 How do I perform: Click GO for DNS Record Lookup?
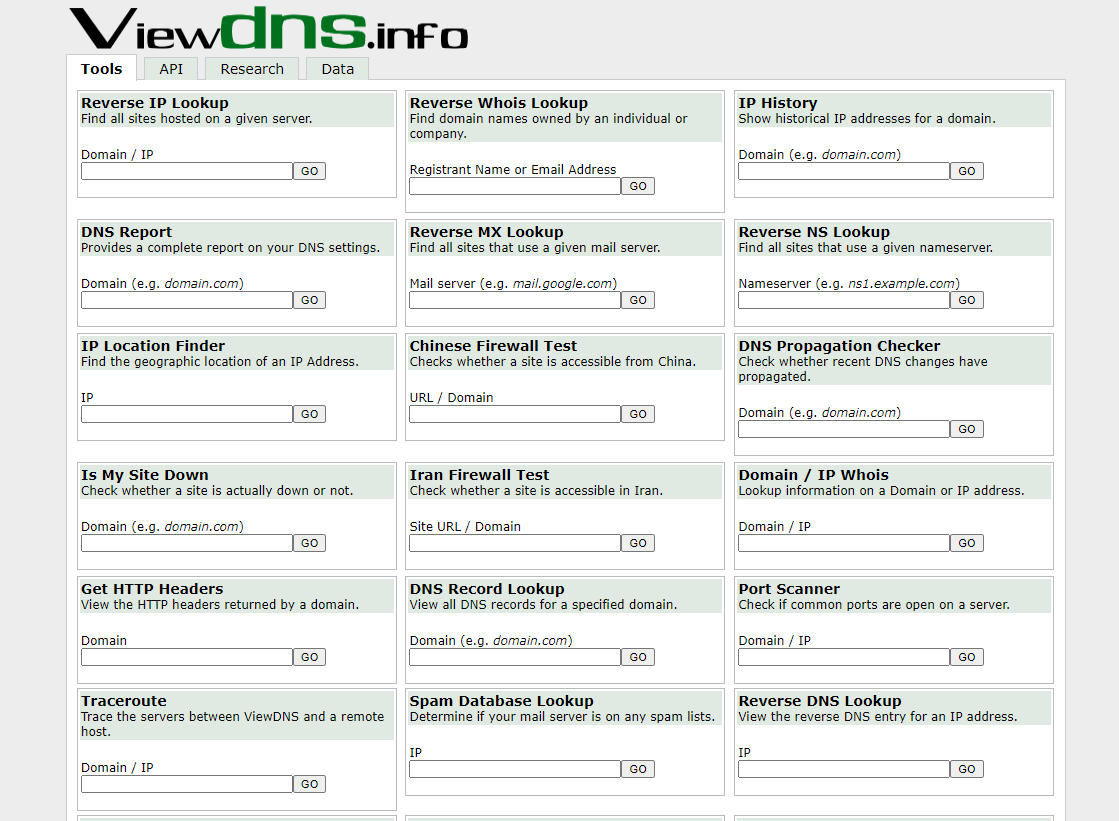[x=638, y=658]
